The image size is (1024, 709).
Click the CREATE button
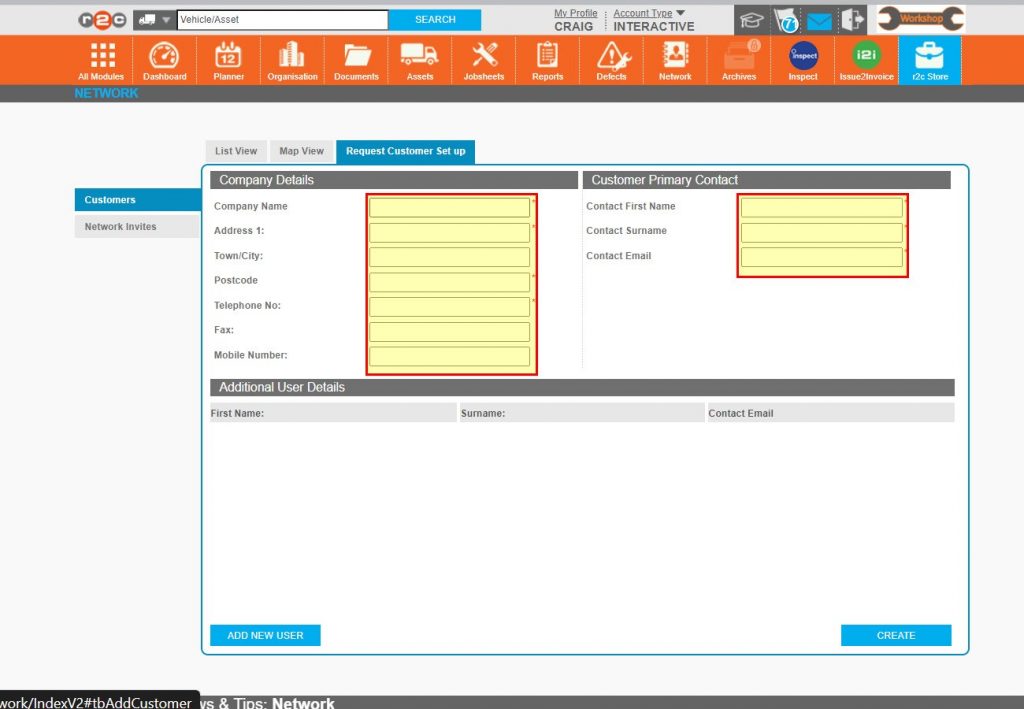(895, 635)
